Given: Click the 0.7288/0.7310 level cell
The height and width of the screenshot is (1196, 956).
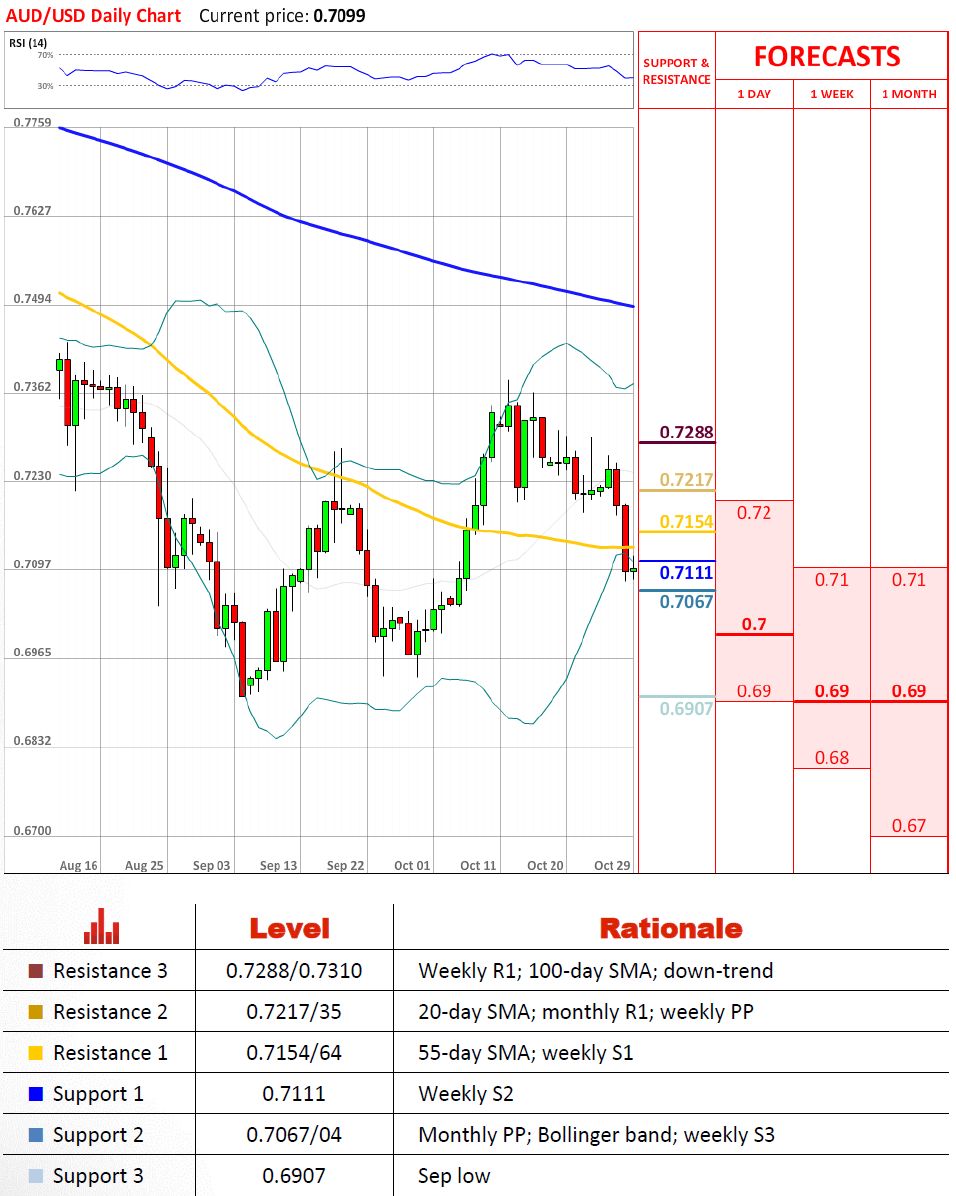Looking at the screenshot, I should coord(294,971).
